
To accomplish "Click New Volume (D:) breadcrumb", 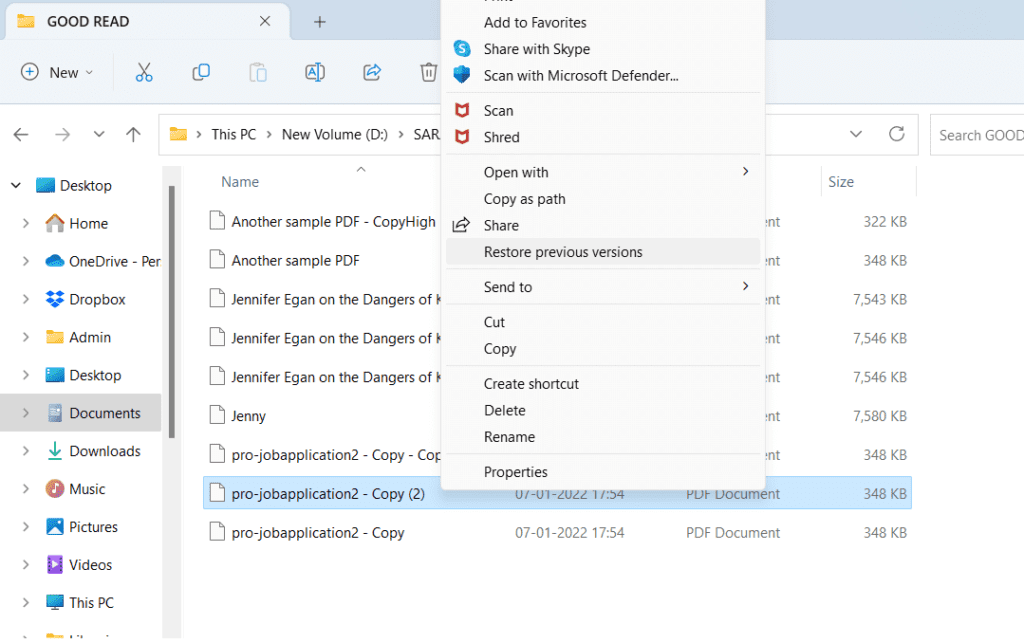I will (334, 134).
